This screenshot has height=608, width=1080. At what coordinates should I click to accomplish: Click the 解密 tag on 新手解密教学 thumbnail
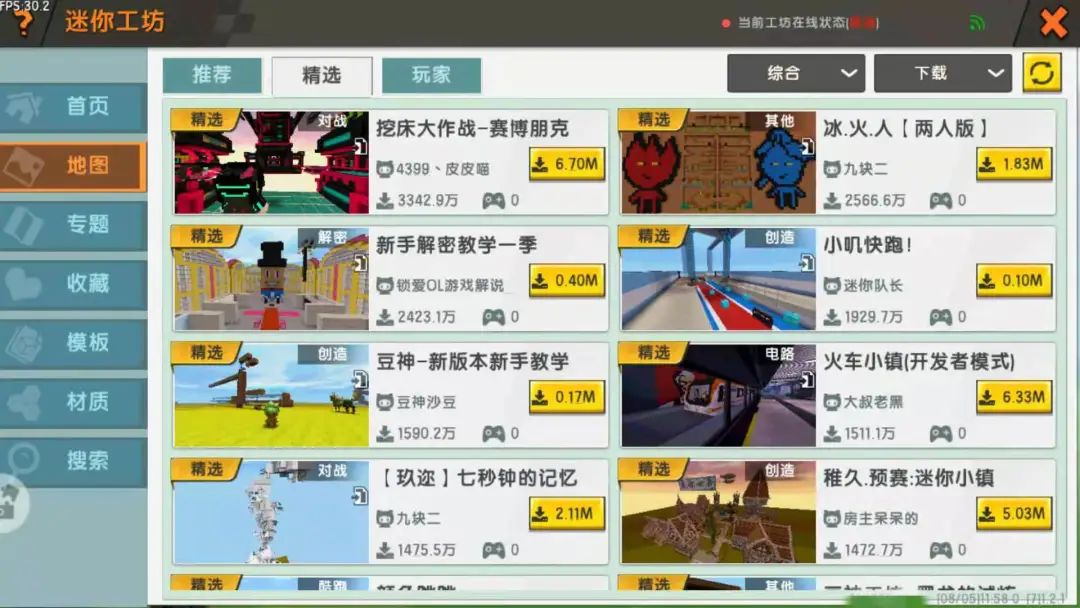click(x=333, y=238)
